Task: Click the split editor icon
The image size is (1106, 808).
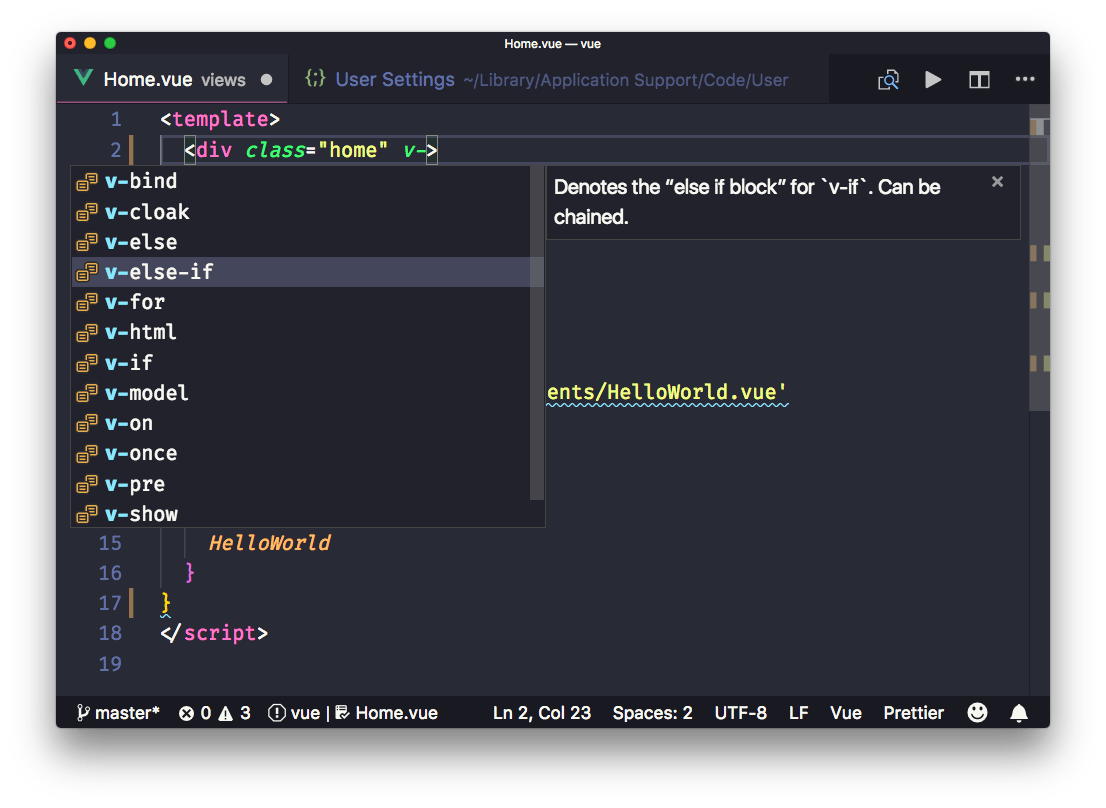Action: pos(979,80)
